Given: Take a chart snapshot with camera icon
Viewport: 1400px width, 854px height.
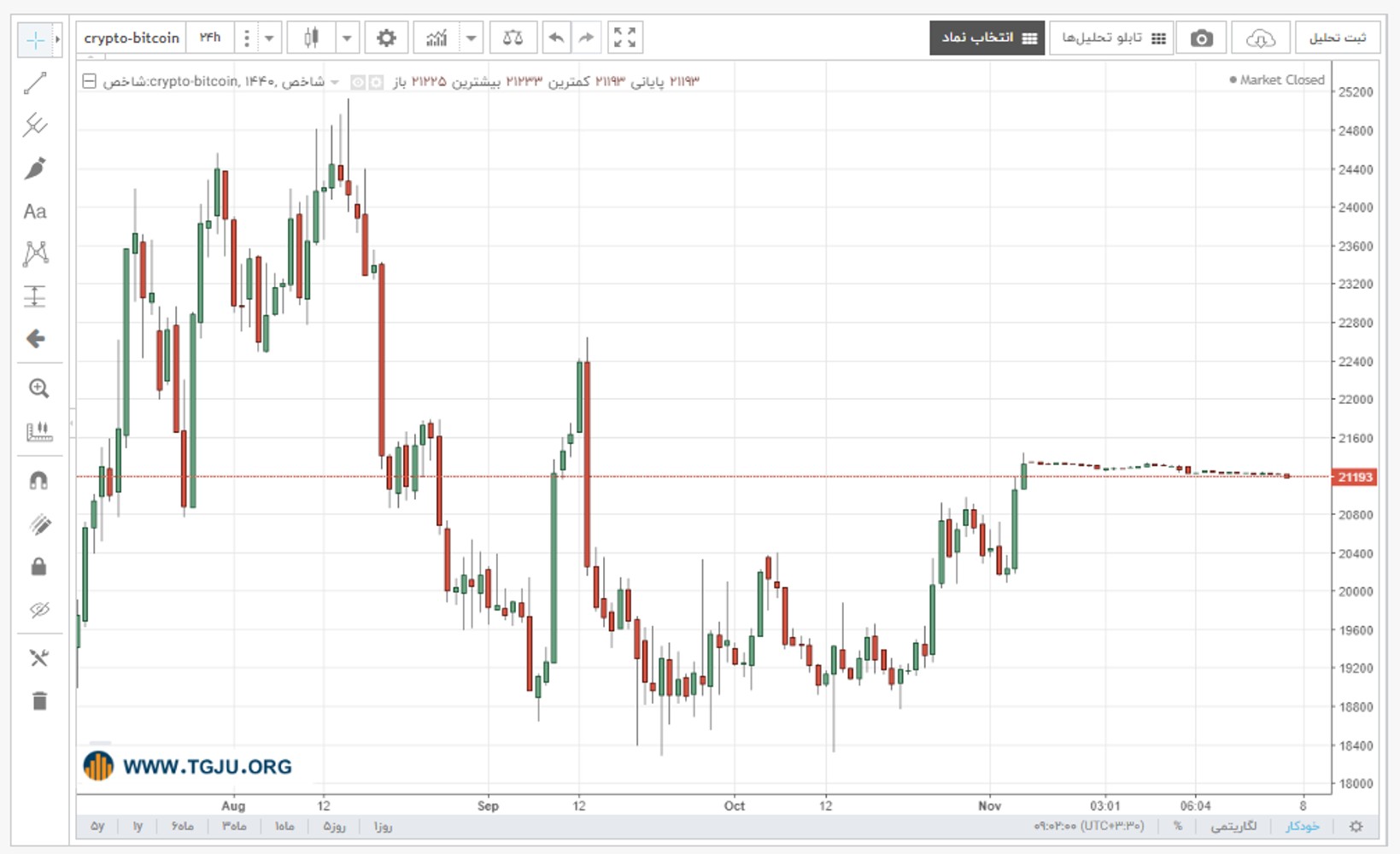Looking at the screenshot, I should click(x=1201, y=38).
